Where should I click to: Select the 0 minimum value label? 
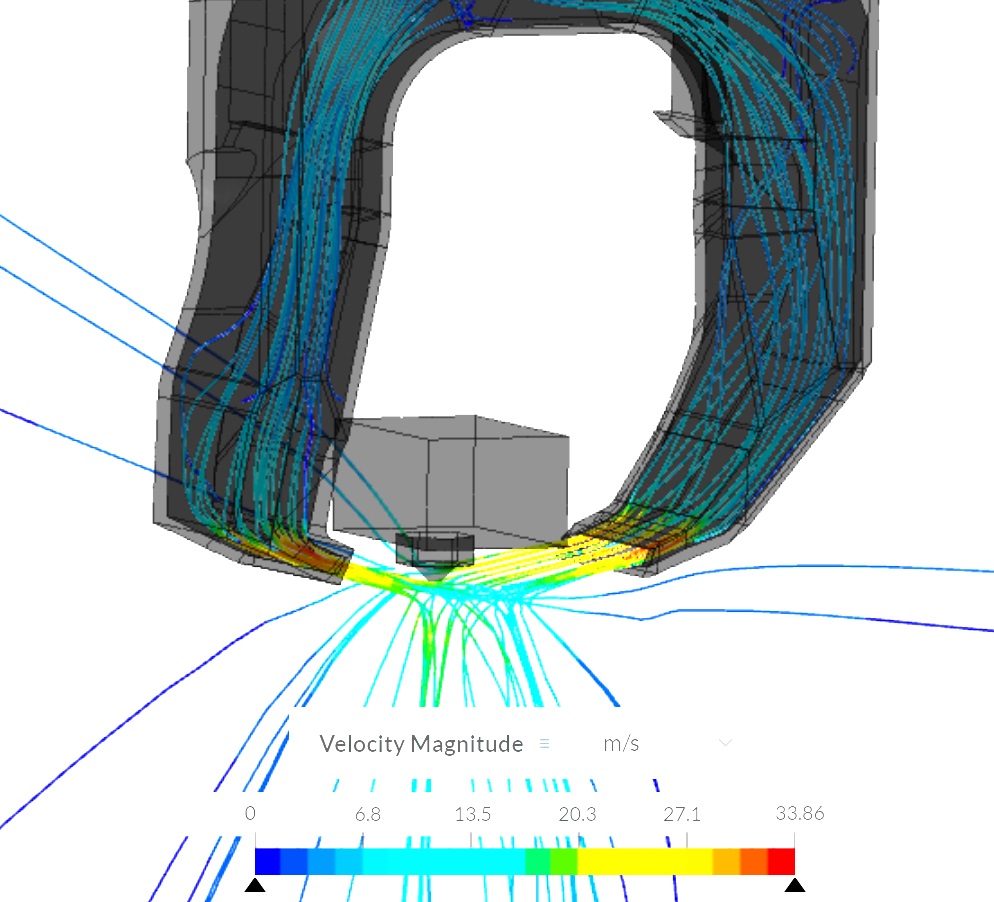[x=250, y=814]
